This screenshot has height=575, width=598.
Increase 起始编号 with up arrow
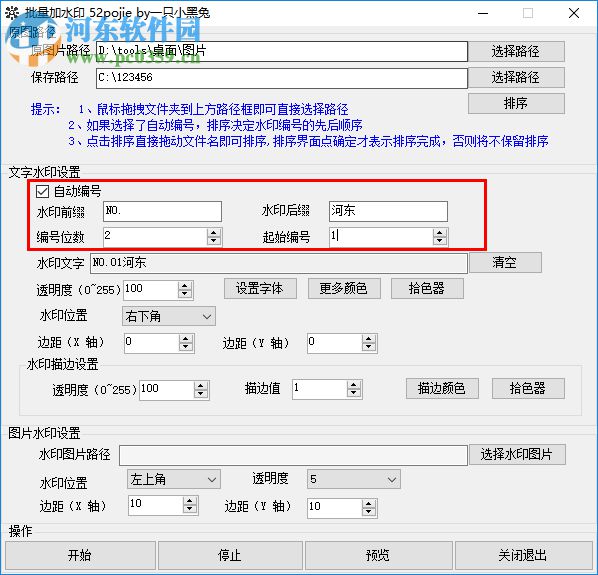pyautogui.click(x=440, y=233)
